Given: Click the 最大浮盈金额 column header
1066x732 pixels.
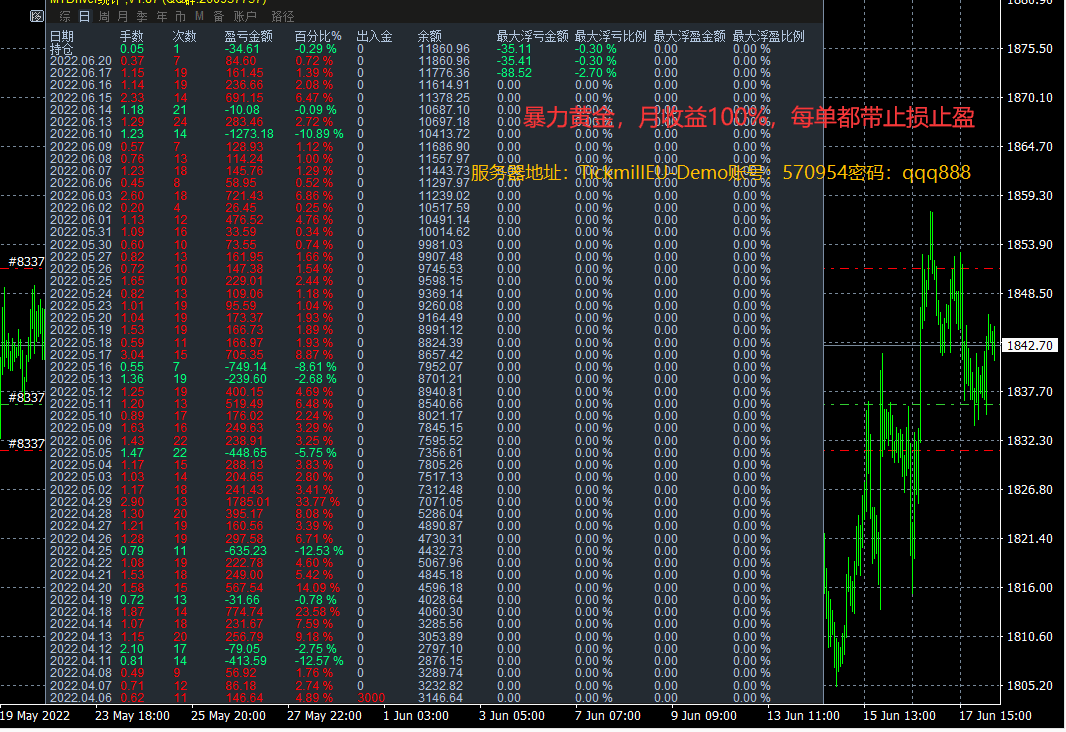Looking at the screenshot, I should coord(689,36).
